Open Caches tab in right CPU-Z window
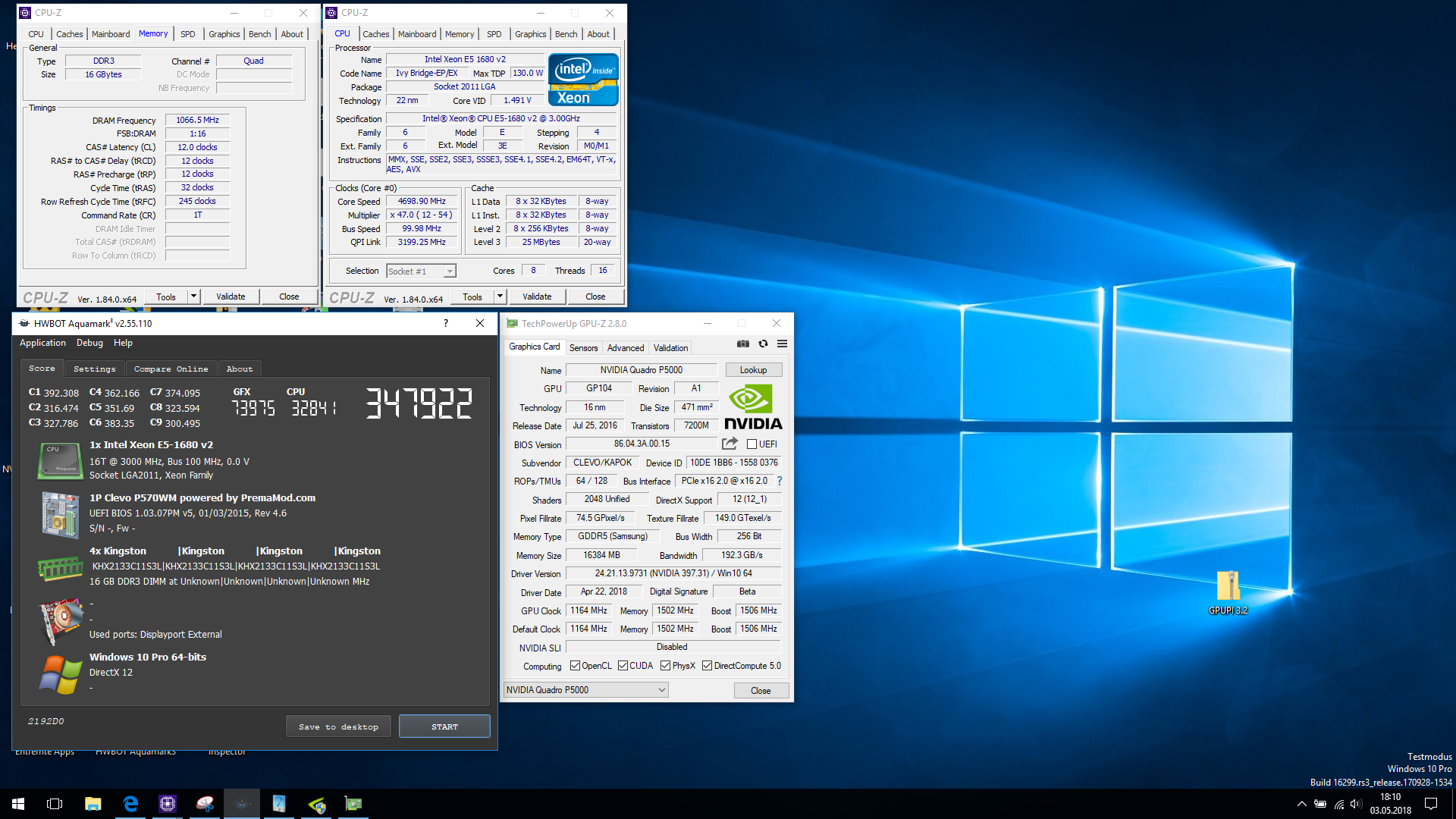 pos(375,34)
